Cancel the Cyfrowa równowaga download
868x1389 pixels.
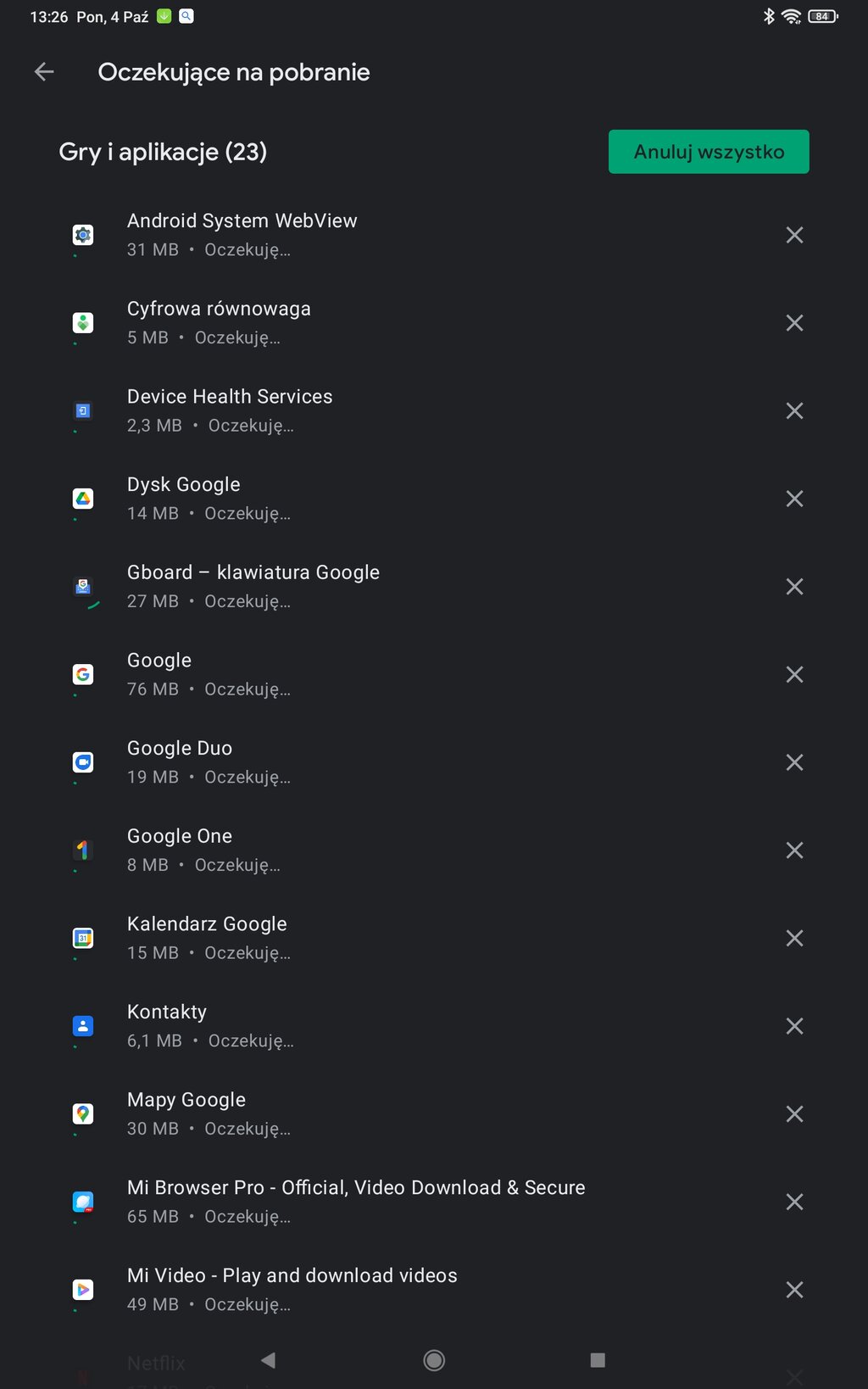pos(794,323)
